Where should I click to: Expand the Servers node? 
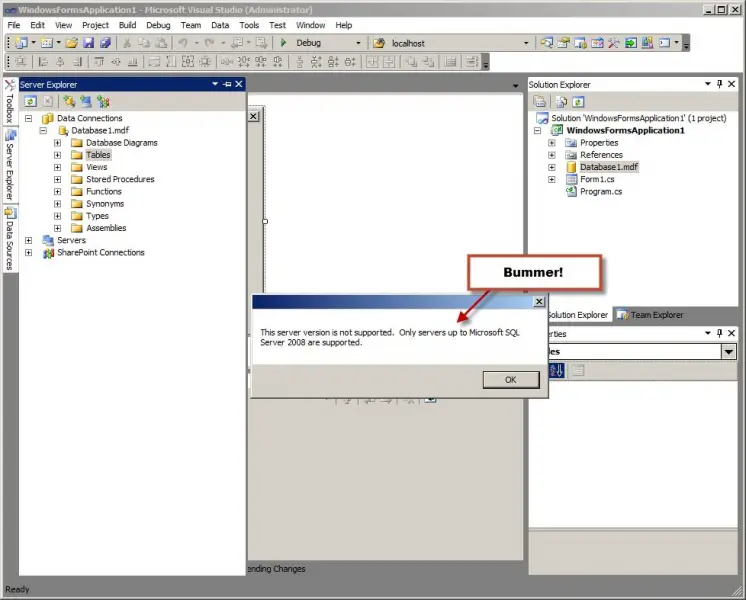[29, 240]
